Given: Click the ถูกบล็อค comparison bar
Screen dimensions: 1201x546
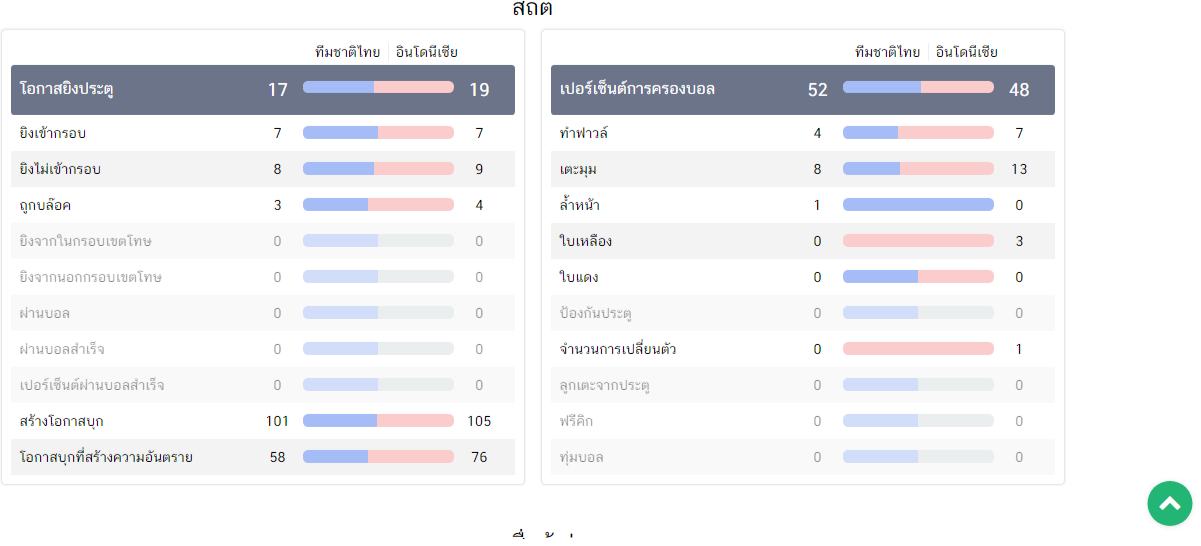Looking at the screenshot, I should tap(378, 205).
